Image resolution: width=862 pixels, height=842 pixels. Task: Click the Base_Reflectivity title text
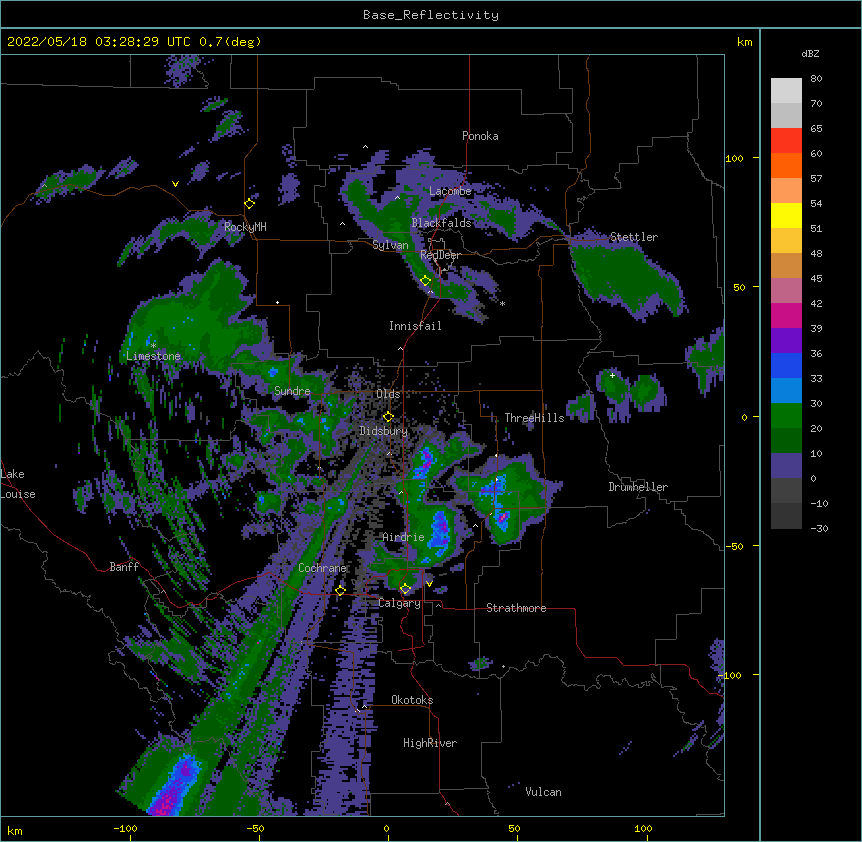[x=431, y=15]
